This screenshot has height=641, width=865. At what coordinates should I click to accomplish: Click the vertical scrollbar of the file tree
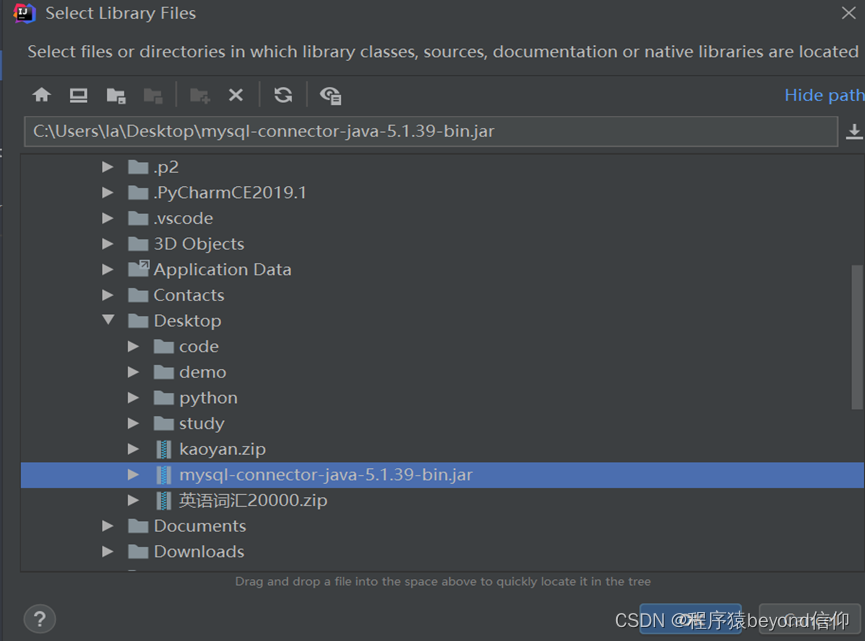[x=857, y=337]
